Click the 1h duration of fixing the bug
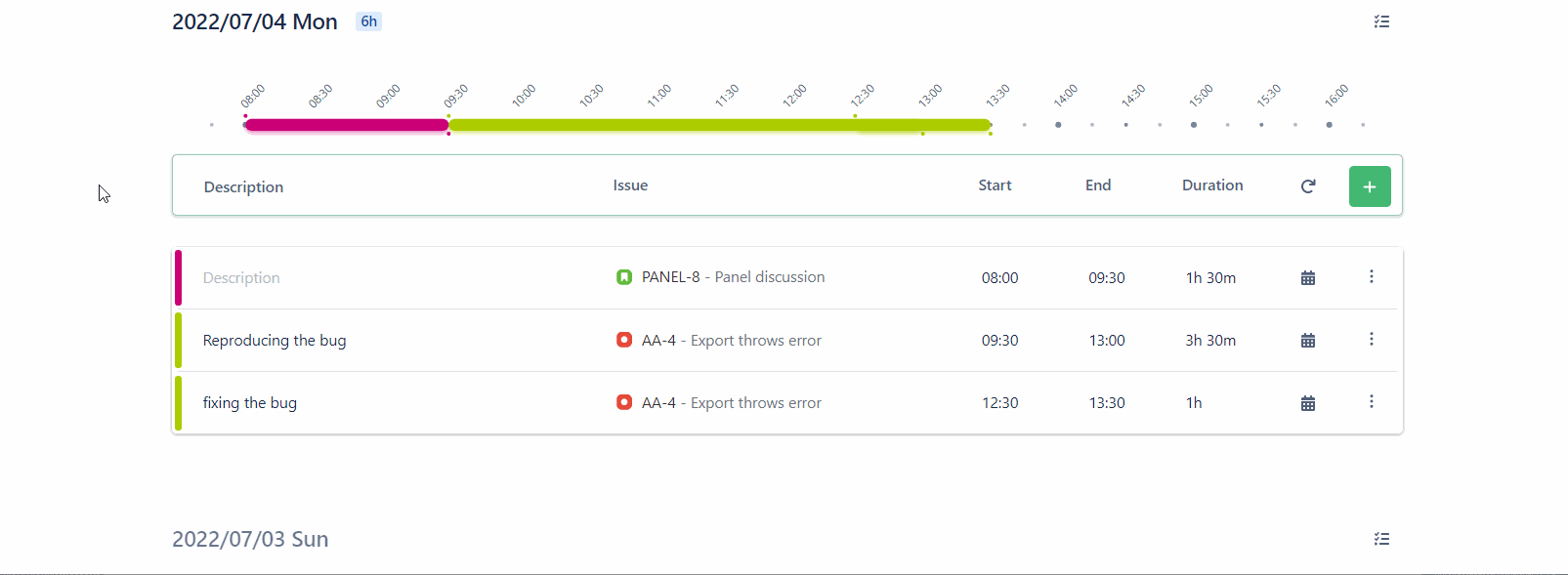This screenshot has width=1568, height=575. (1194, 403)
